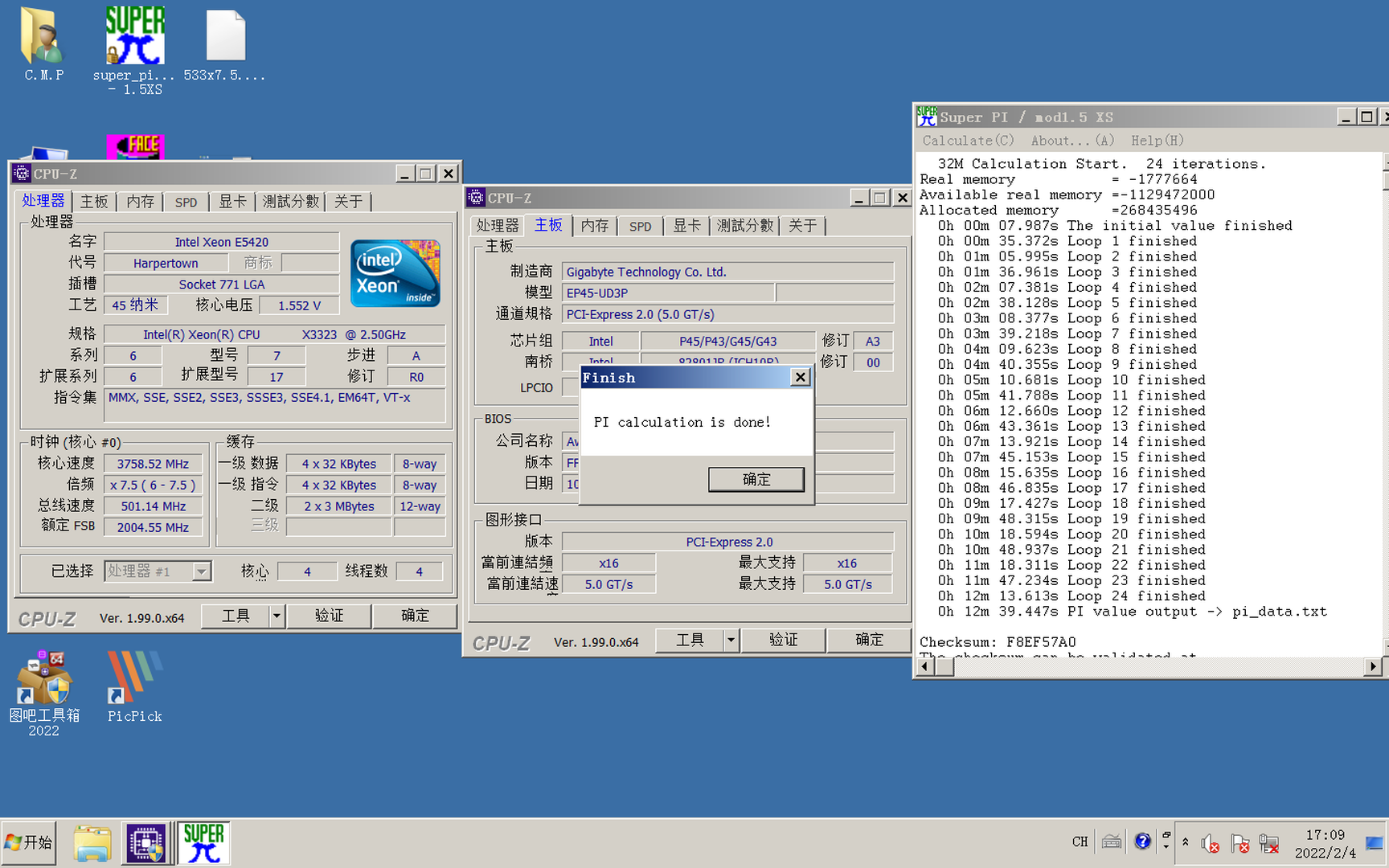
Task: Click the rated FSB value 2004.55 MHz
Action: coord(153,527)
